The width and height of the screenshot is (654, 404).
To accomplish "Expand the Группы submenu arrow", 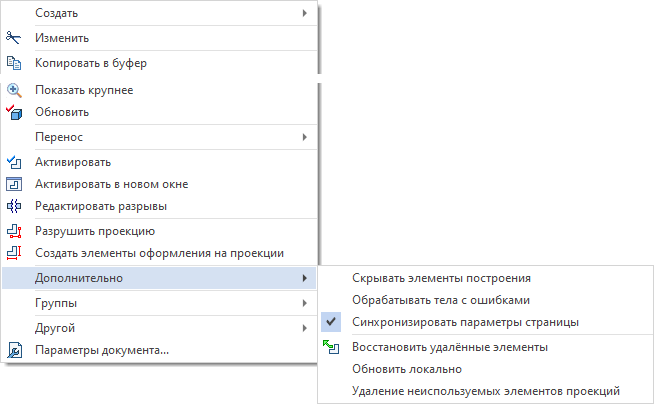I will click(304, 303).
